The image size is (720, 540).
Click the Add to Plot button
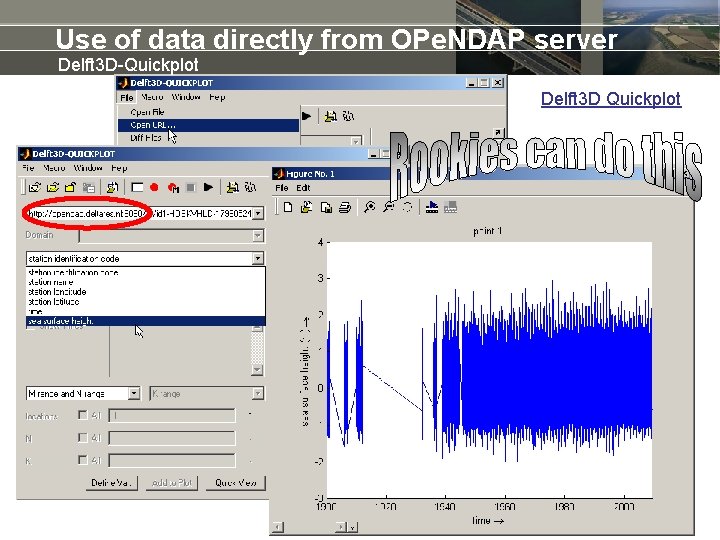pos(172,483)
